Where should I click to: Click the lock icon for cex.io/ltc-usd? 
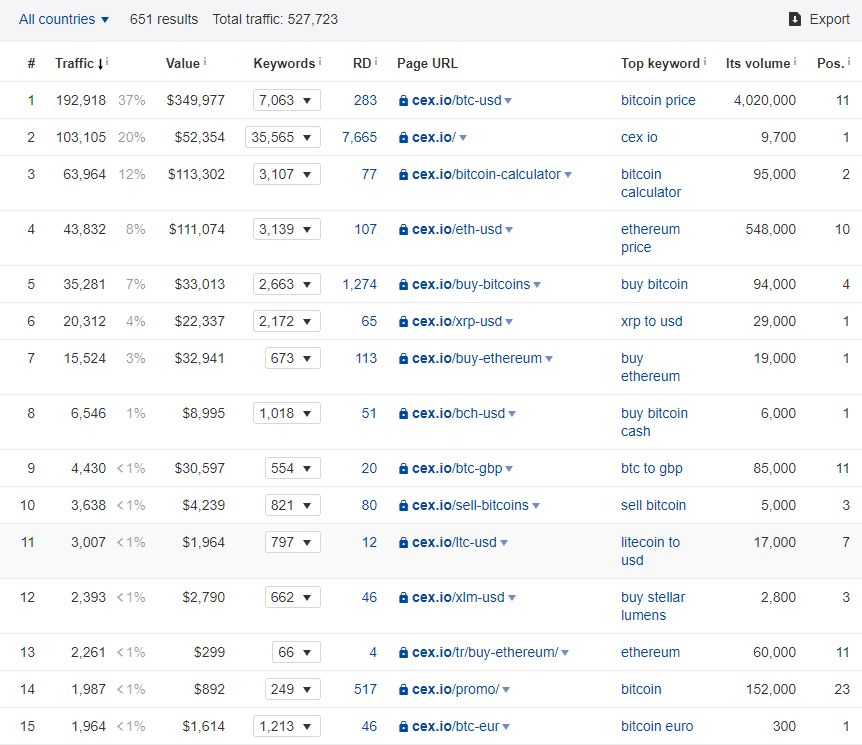(x=404, y=543)
